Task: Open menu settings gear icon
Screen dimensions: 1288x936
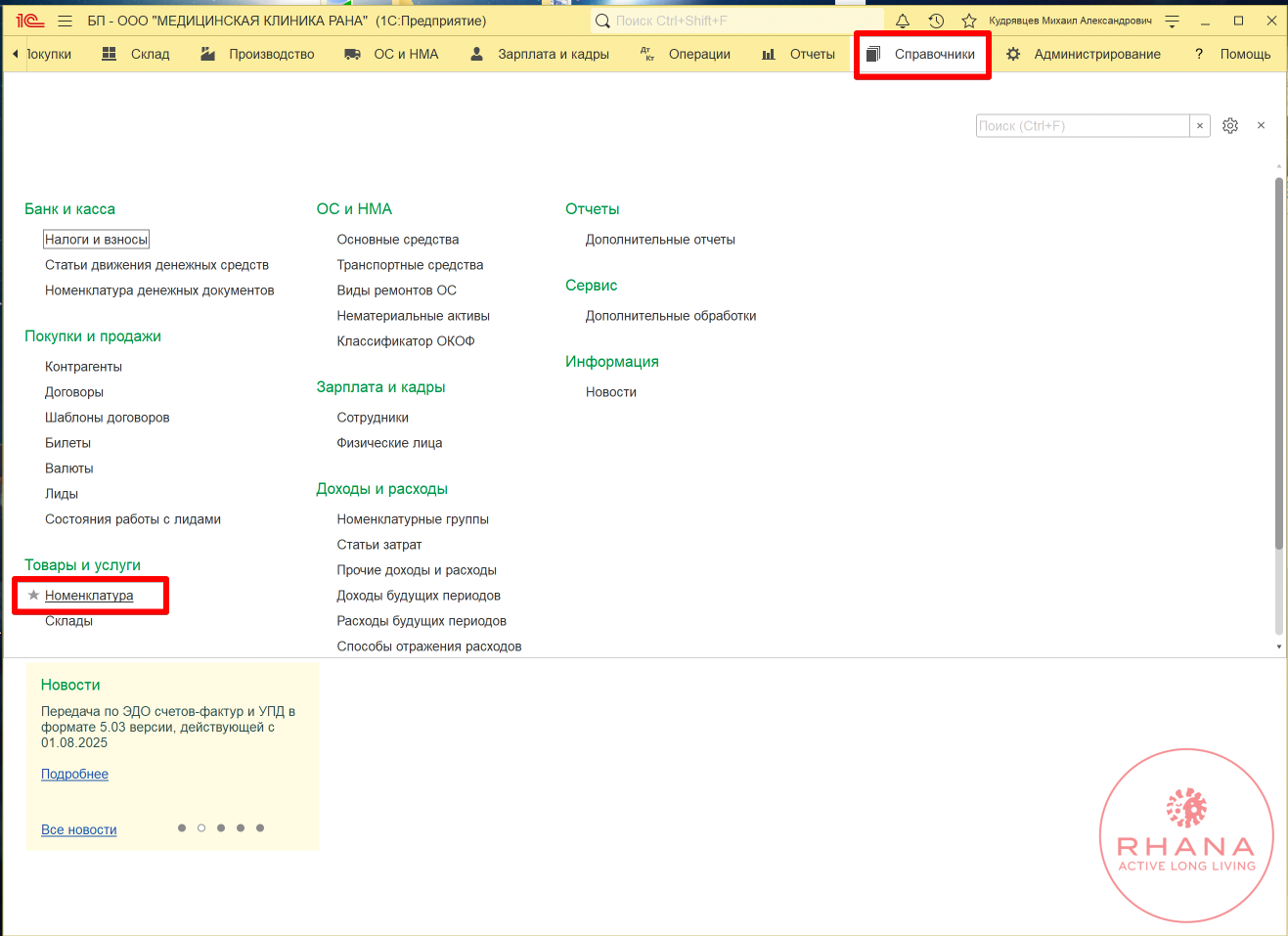Action: coord(1230,126)
